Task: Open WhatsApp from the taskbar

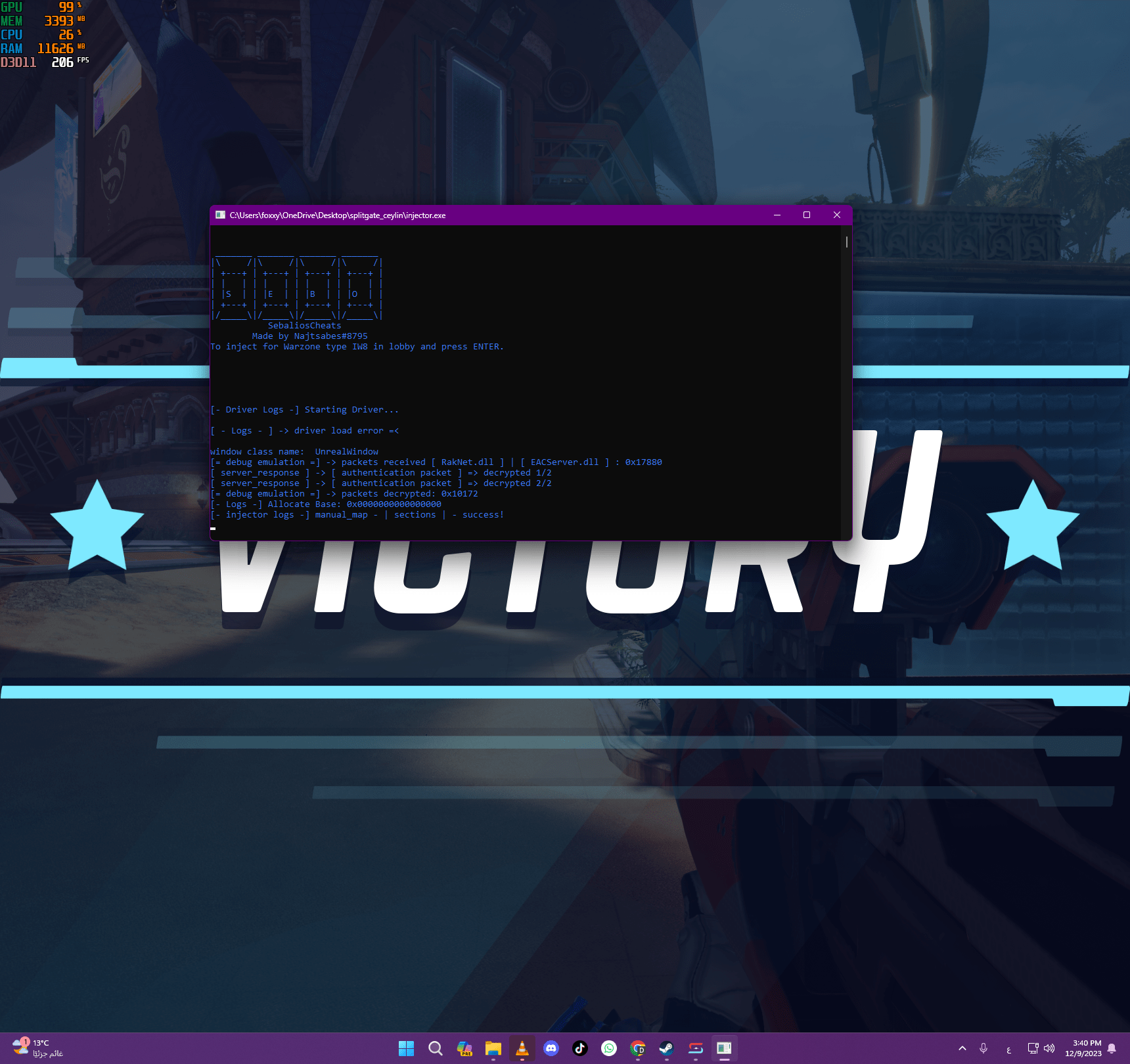Action: tap(609, 1048)
